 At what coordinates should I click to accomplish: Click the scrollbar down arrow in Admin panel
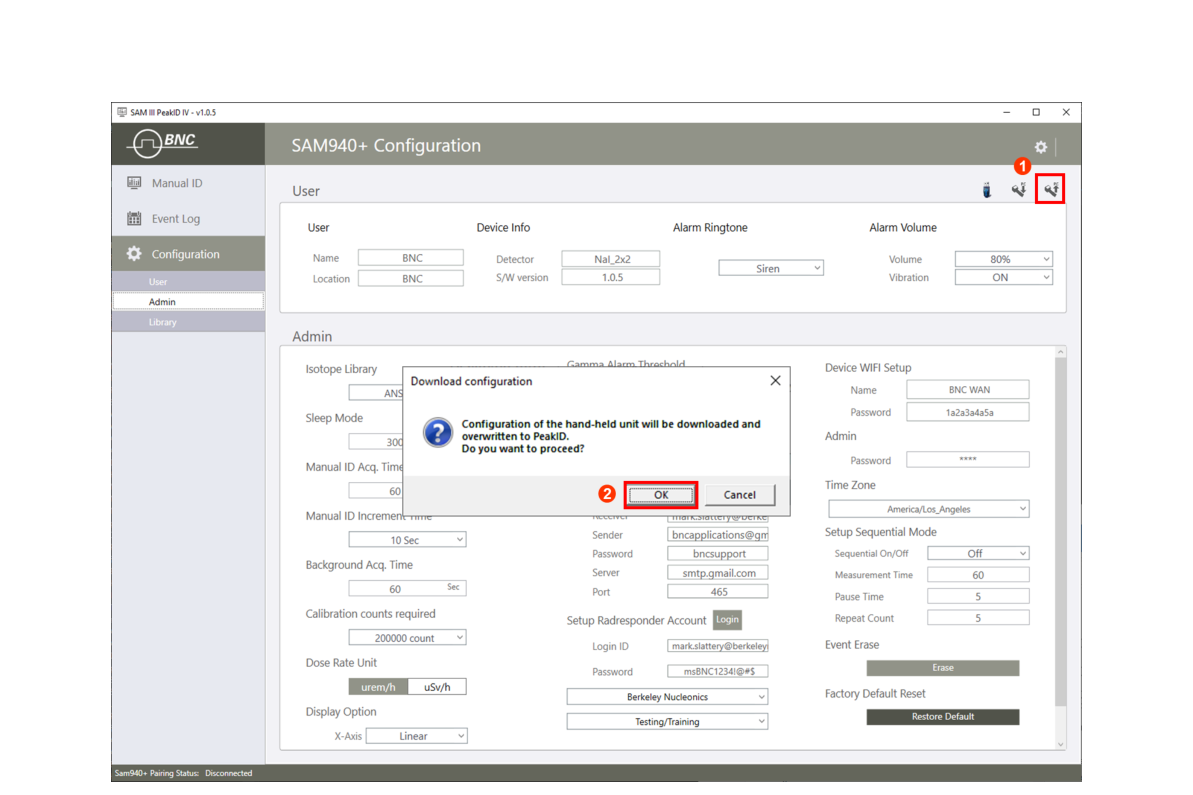pyautogui.click(x=1061, y=745)
